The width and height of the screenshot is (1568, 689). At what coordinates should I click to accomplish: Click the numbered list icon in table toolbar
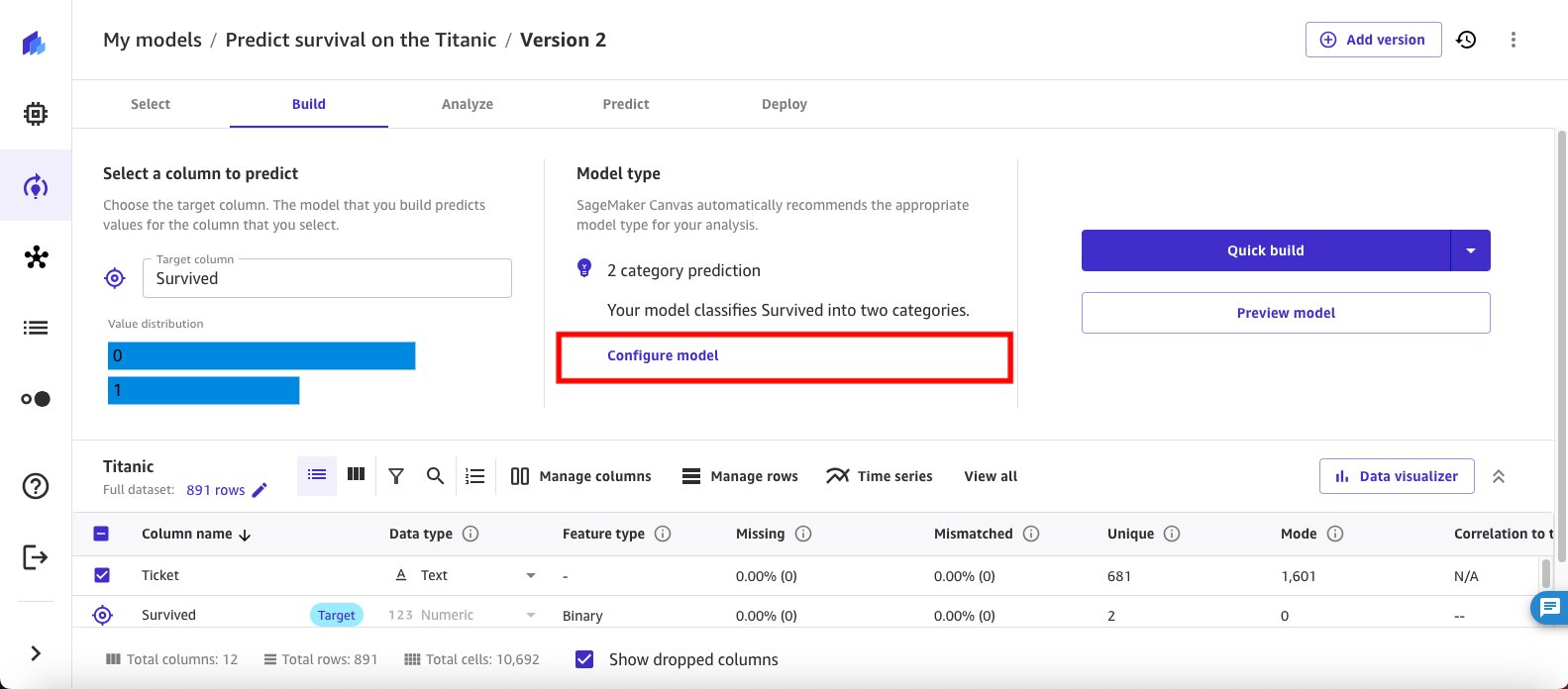(x=475, y=476)
